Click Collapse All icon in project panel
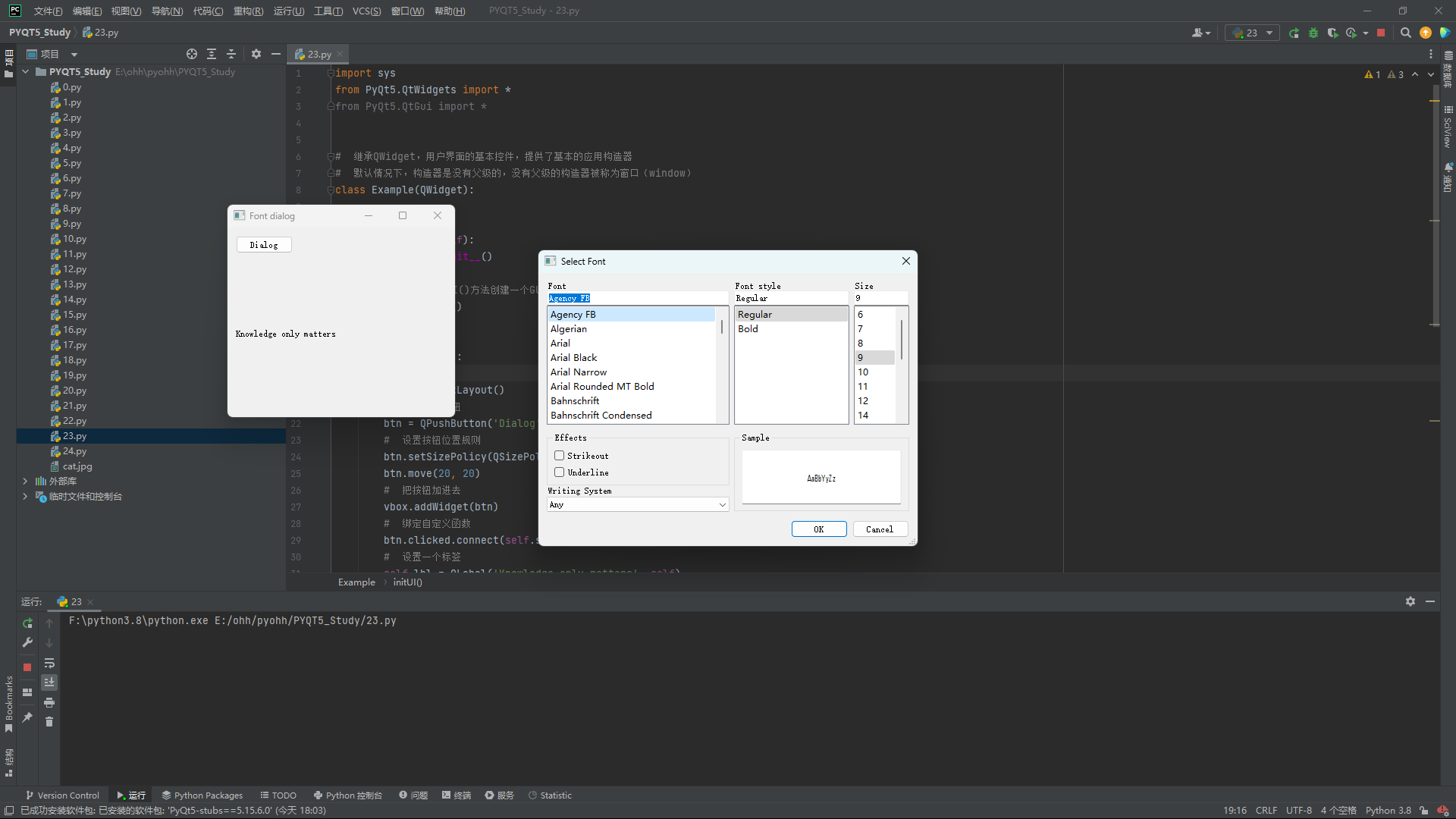 [x=231, y=54]
